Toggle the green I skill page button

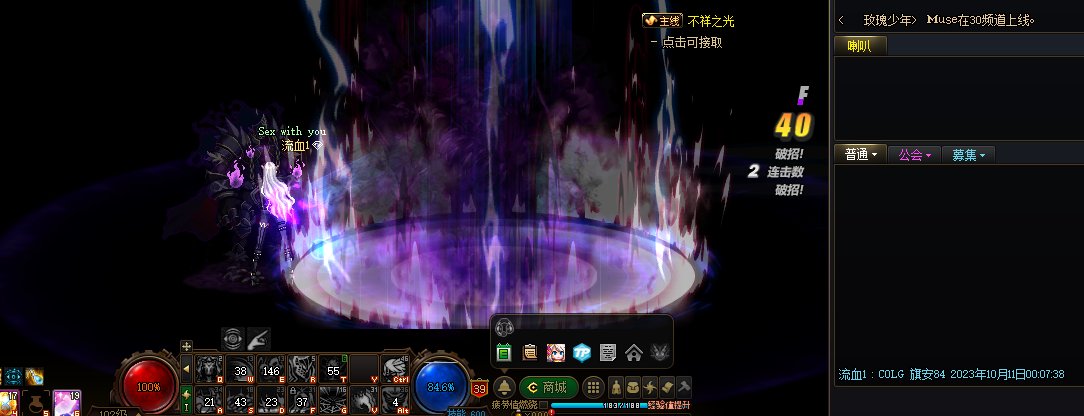click(186, 399)
